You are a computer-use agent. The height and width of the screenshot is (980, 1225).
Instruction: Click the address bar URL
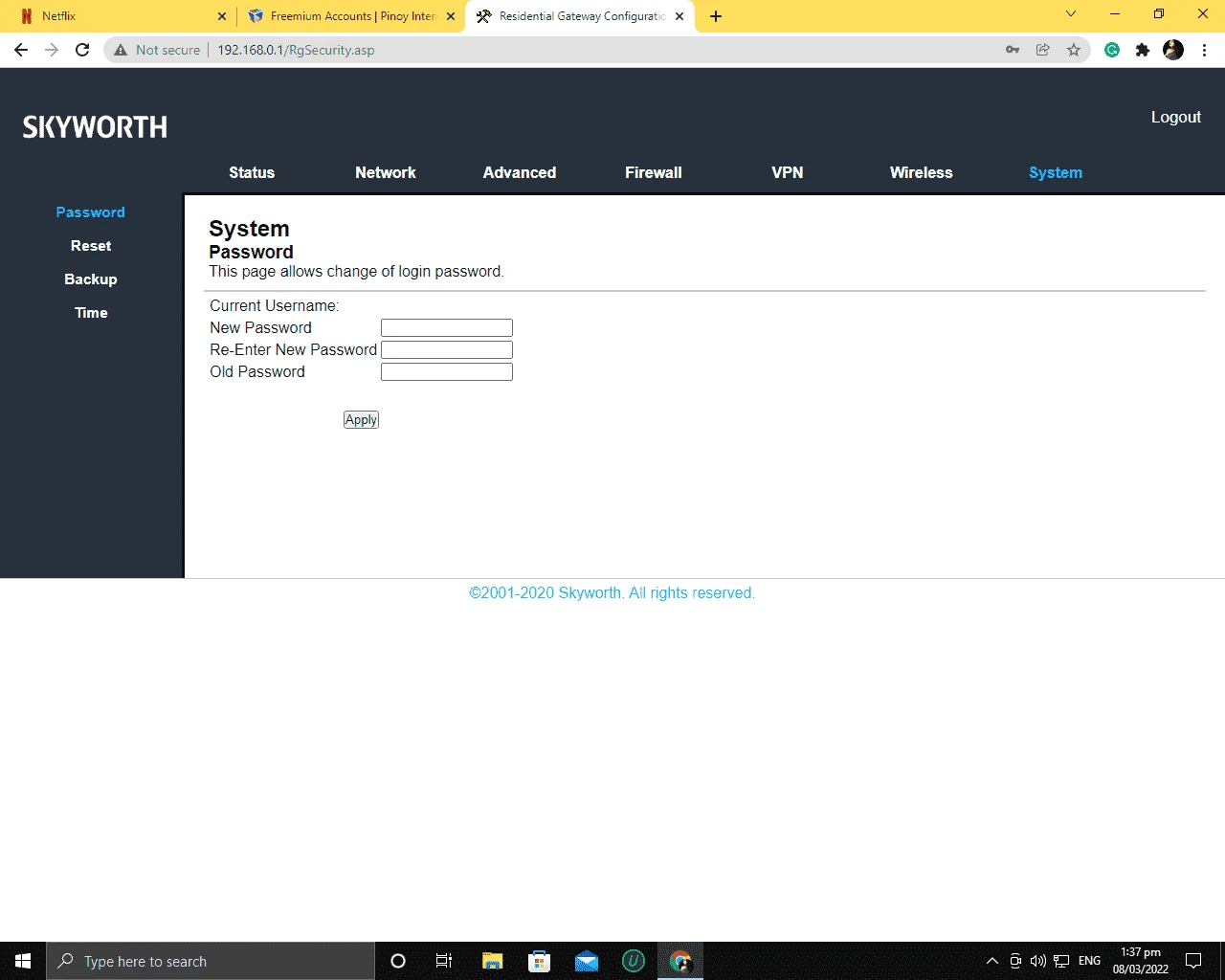point(296,50)
